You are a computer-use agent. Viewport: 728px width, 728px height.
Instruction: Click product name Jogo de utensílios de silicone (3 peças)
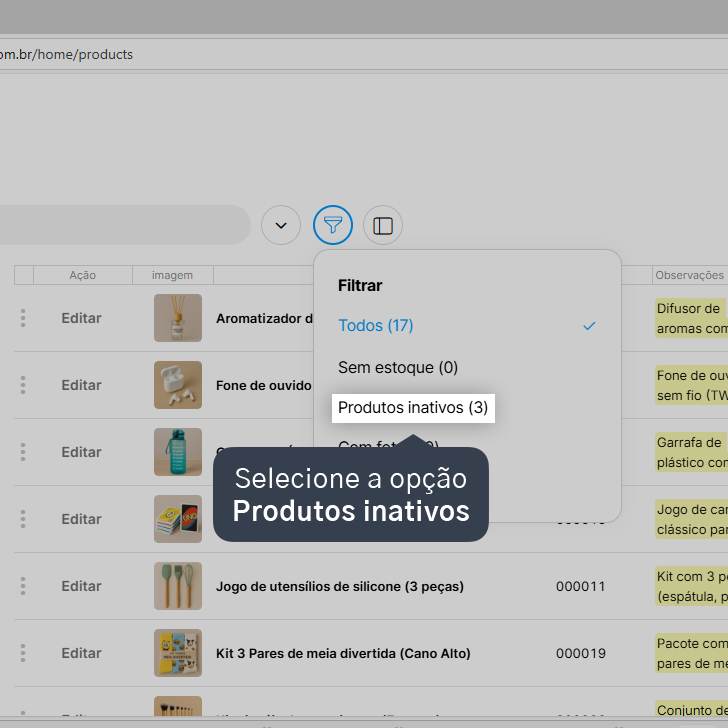coord(340,586)
